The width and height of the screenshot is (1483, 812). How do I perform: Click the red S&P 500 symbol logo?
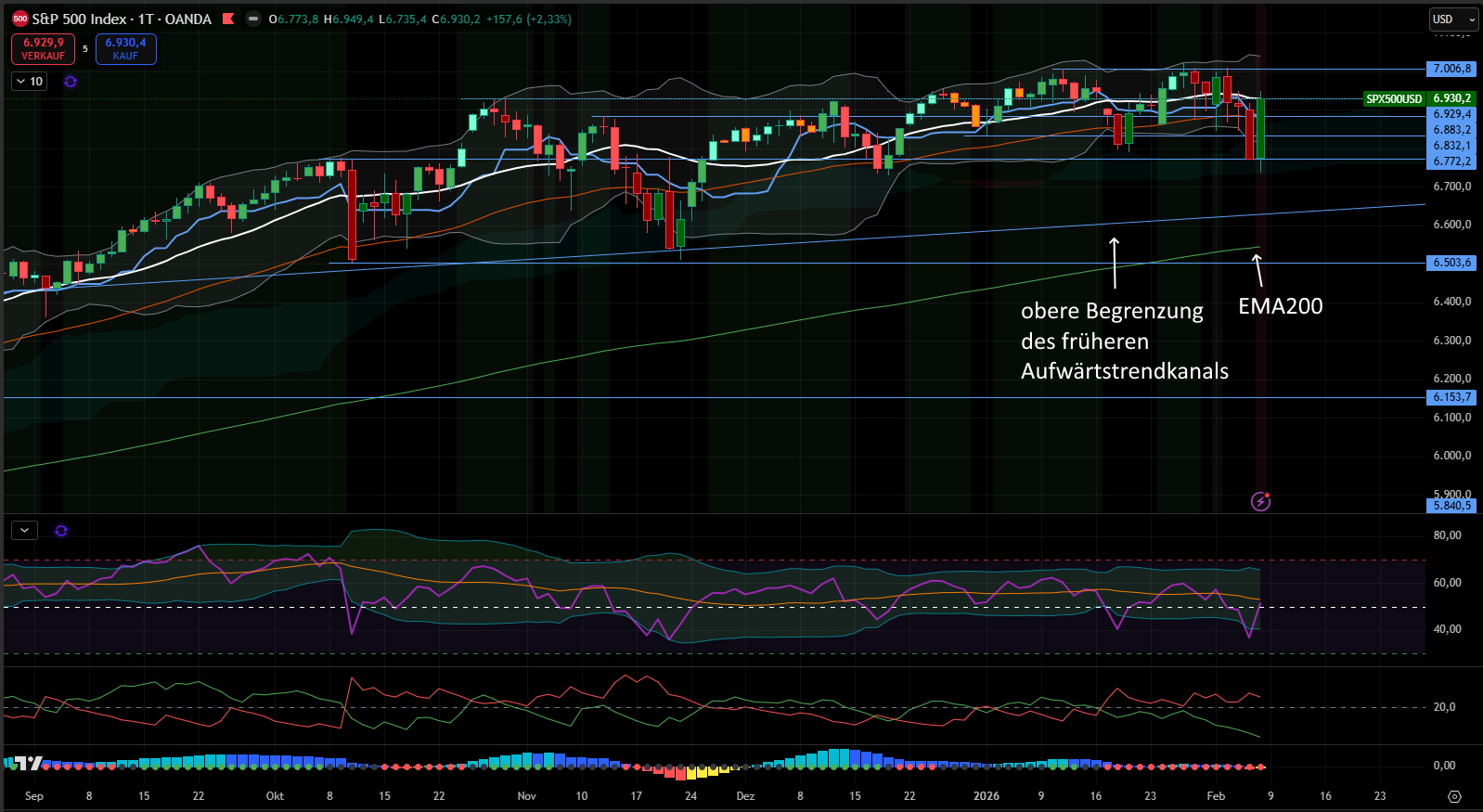click(19, 19)
